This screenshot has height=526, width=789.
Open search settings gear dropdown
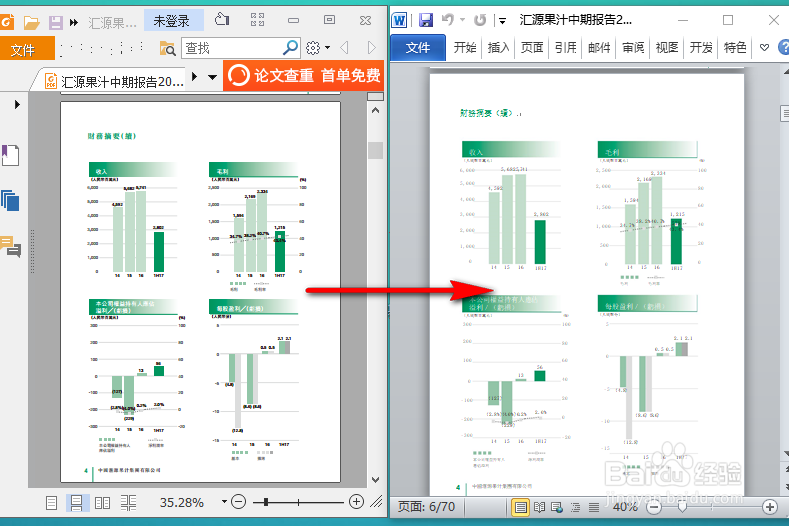[318, 48]
